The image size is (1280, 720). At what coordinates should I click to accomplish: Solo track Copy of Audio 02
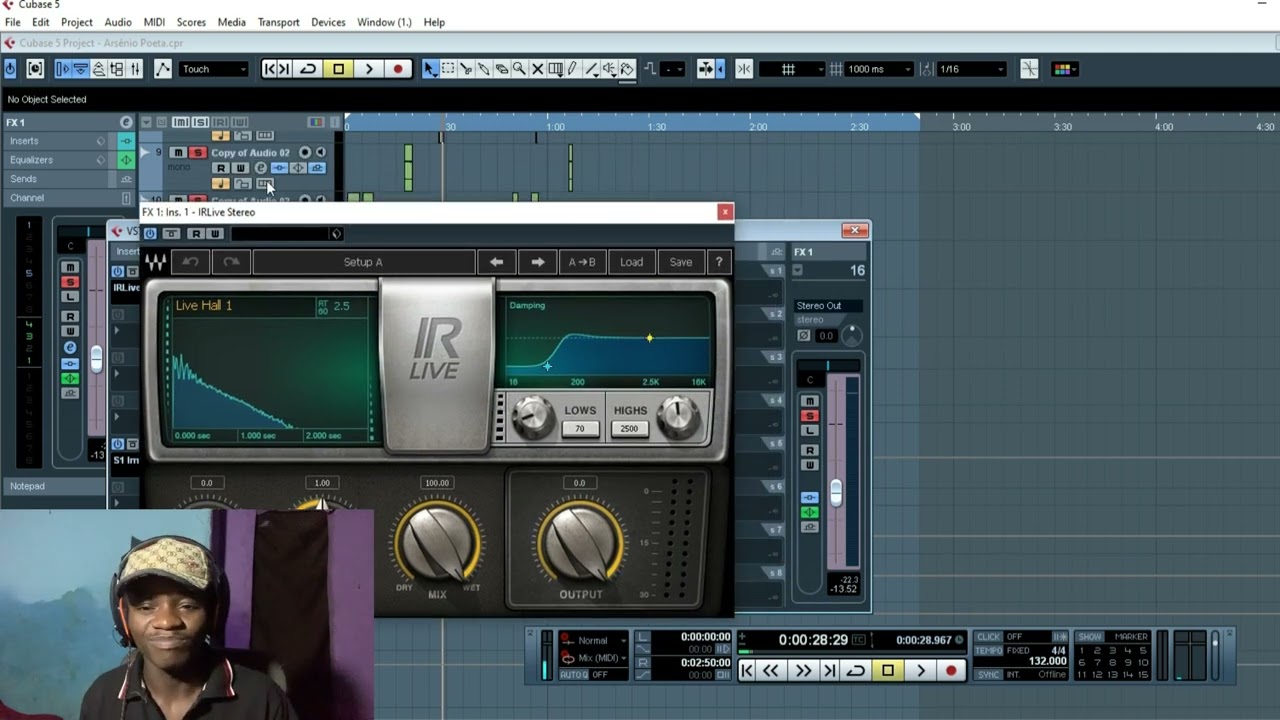[198, 152]
